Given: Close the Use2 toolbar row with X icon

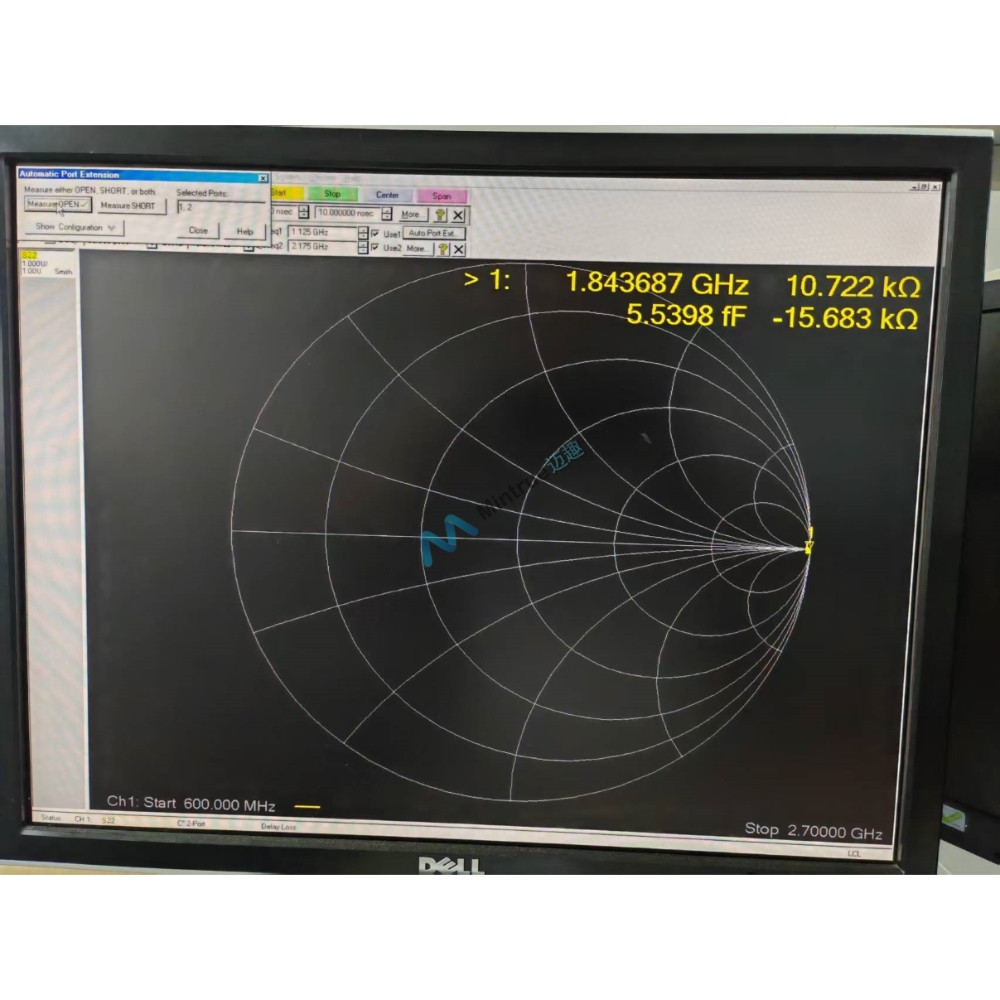Looking at the screenshot, I should (x=459, y=250).
